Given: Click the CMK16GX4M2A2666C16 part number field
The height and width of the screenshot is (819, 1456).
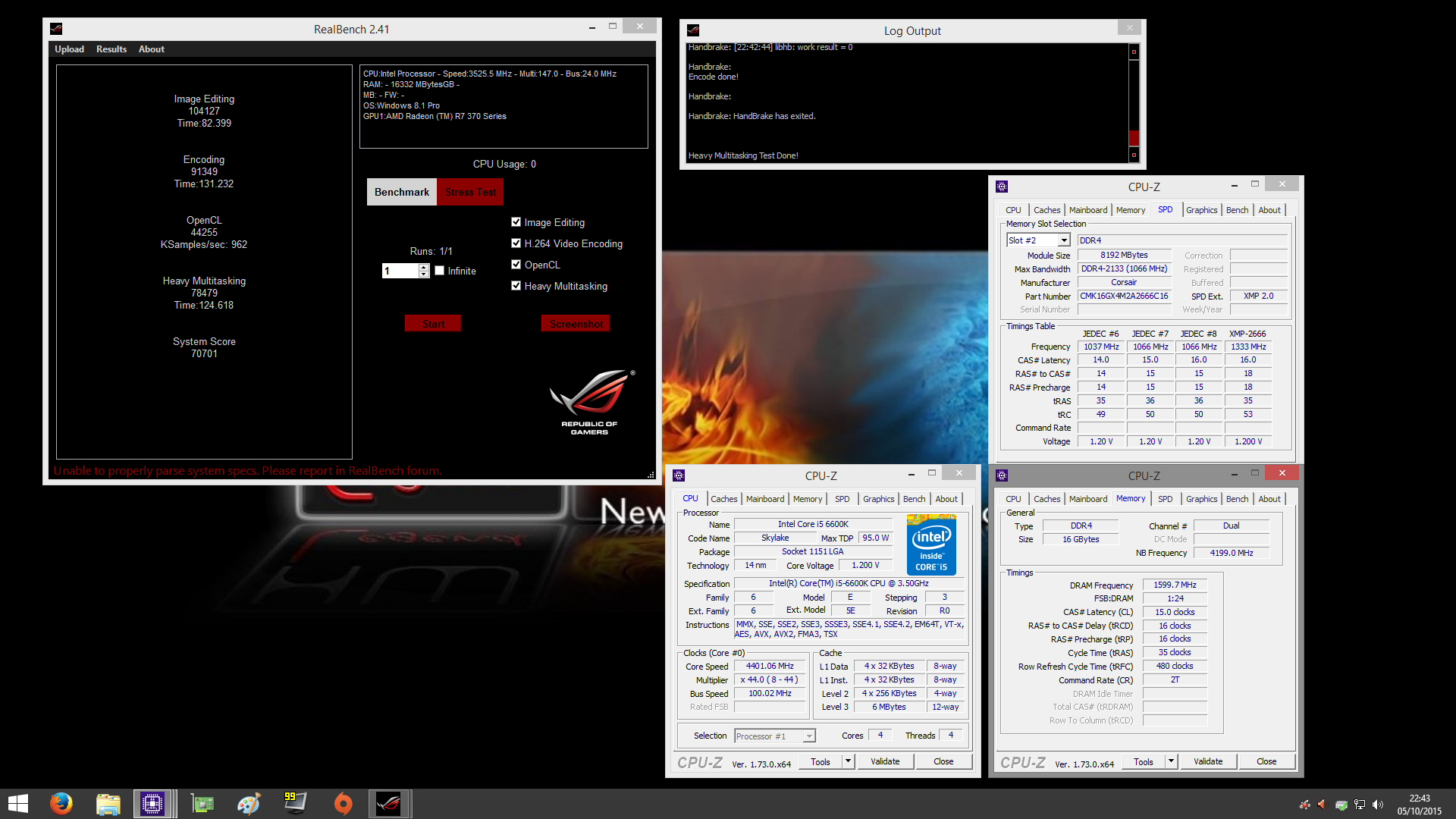Looking at the screenshot, I should pos(1124,296).
